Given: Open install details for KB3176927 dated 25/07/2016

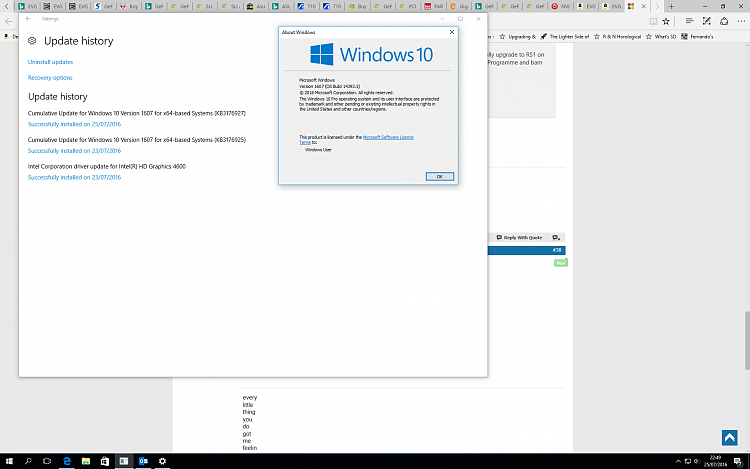Looking at the screenshot, I should (74, 124).
